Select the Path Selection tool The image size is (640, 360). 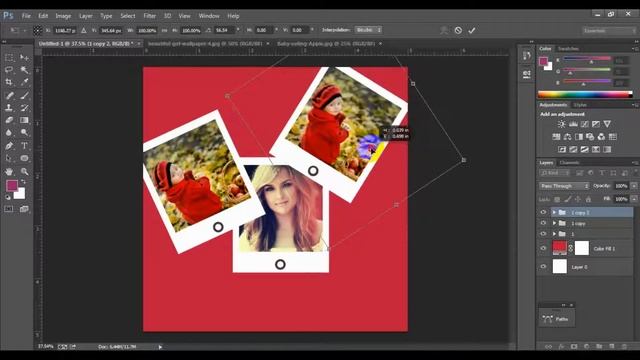(9, 158)
